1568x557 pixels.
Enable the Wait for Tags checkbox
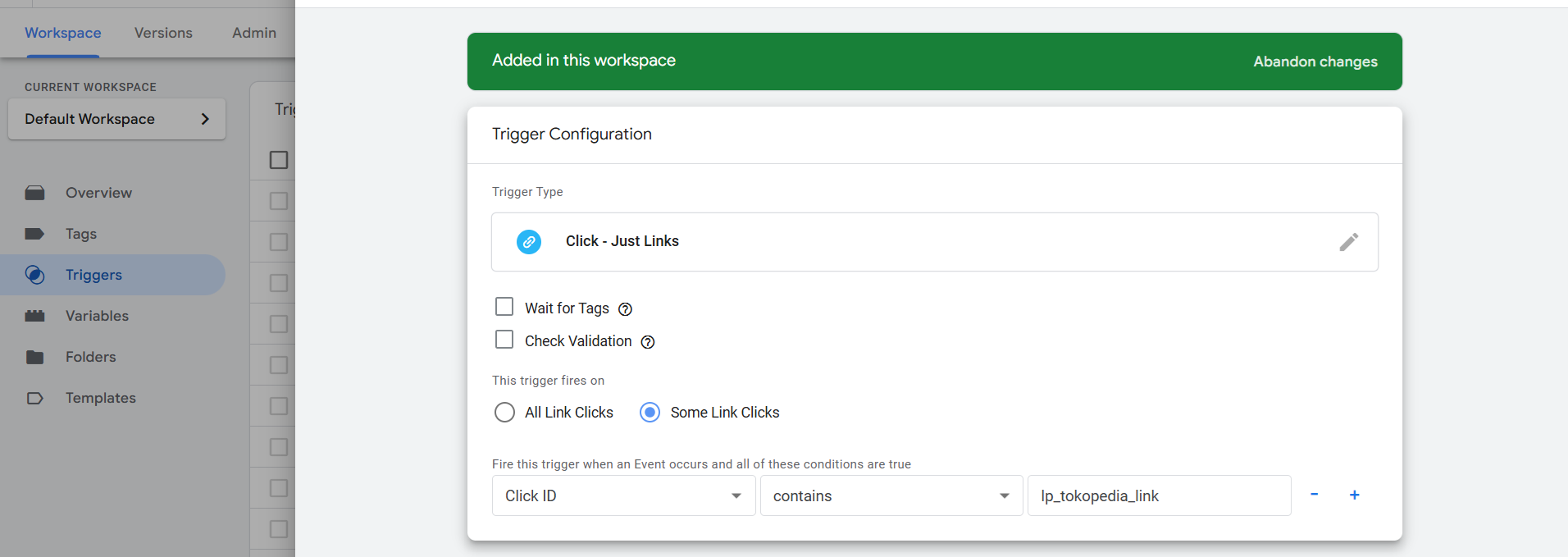click(x=504, y=307)
